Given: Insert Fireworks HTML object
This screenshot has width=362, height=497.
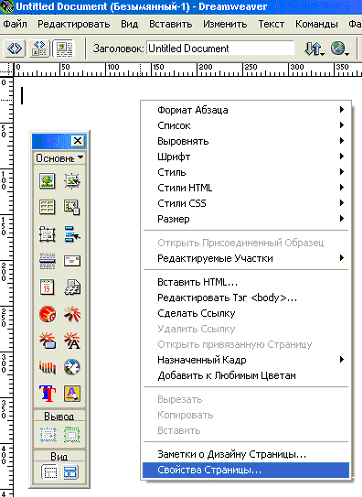Looking at the screenshot, I should click(47, 314).
